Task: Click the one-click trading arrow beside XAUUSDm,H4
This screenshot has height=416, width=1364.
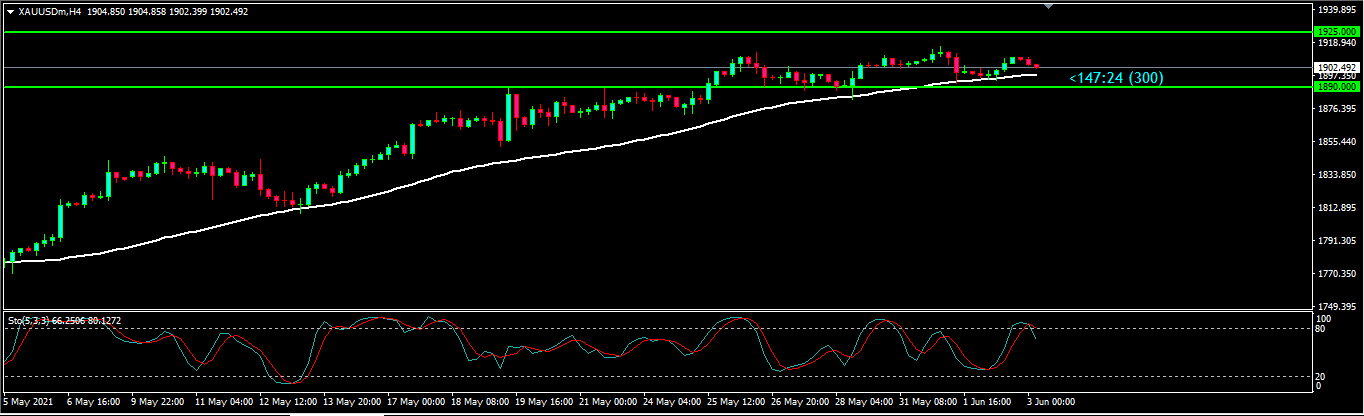Action: pos(11,12)
